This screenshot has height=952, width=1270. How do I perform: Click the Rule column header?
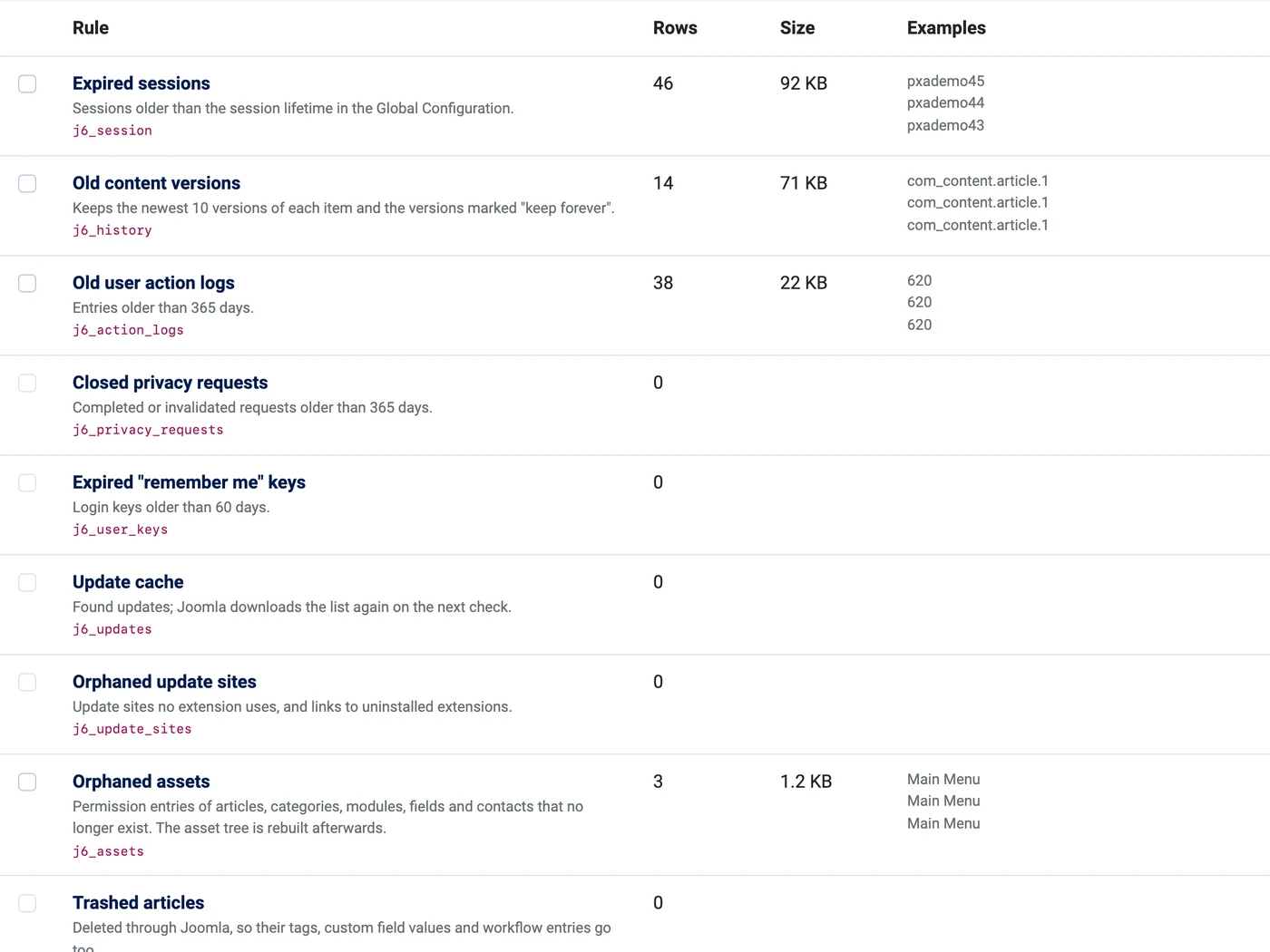click(x=91, y=28)
